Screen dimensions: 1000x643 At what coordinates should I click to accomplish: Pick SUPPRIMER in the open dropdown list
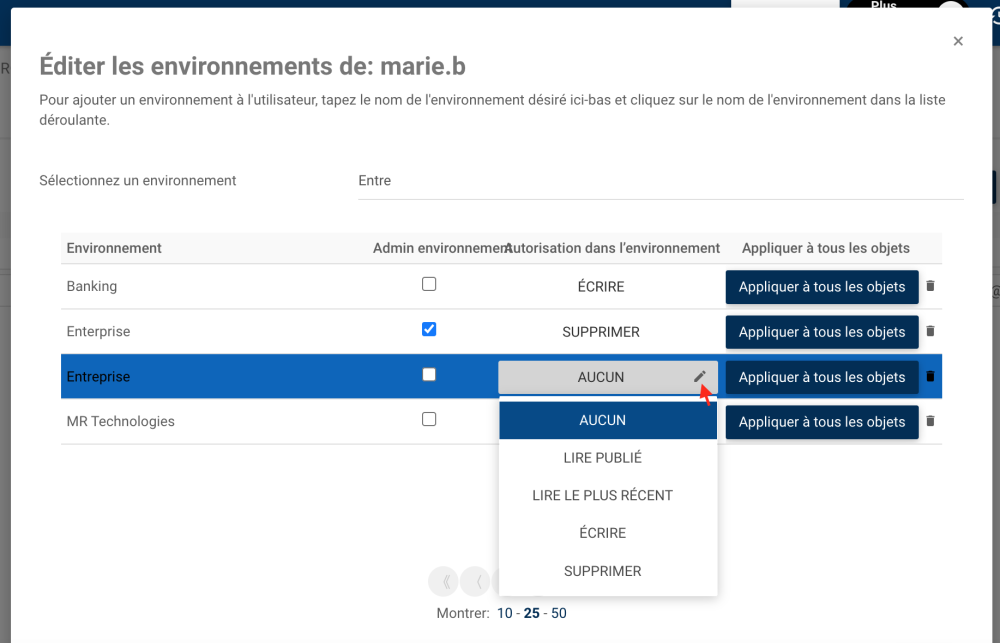[603, 571]
